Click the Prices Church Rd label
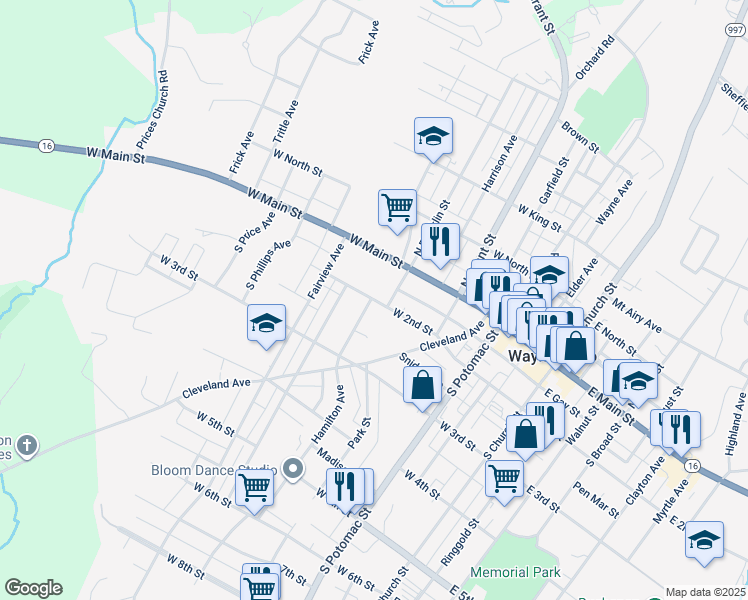The height and width of the screenshot is (600, 748). click(x=153, y=110)
